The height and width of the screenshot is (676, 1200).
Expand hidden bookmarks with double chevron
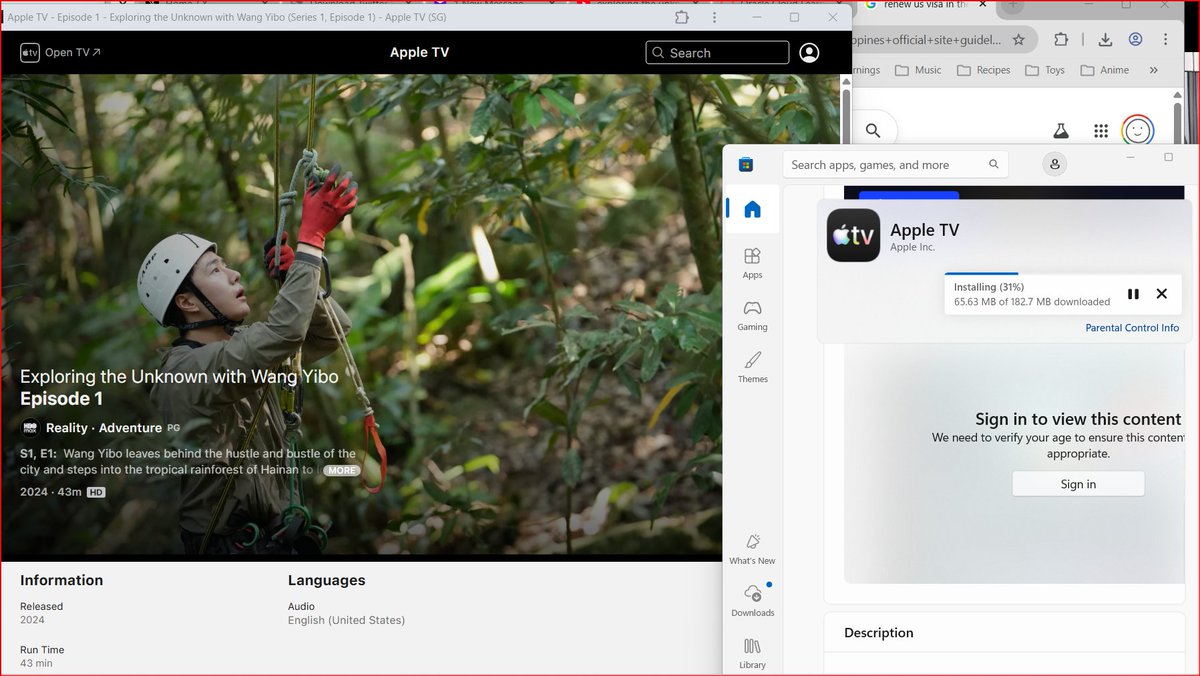click(1154, 70)
